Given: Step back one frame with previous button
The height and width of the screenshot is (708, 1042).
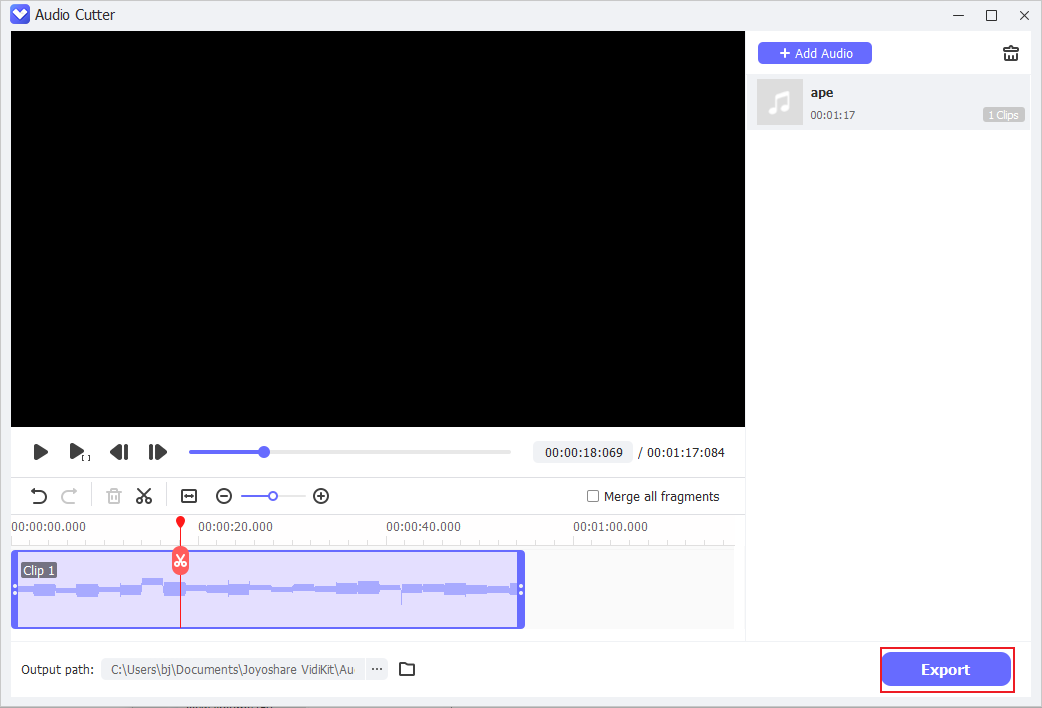Looking at the screenshot, I should point(119,452).
